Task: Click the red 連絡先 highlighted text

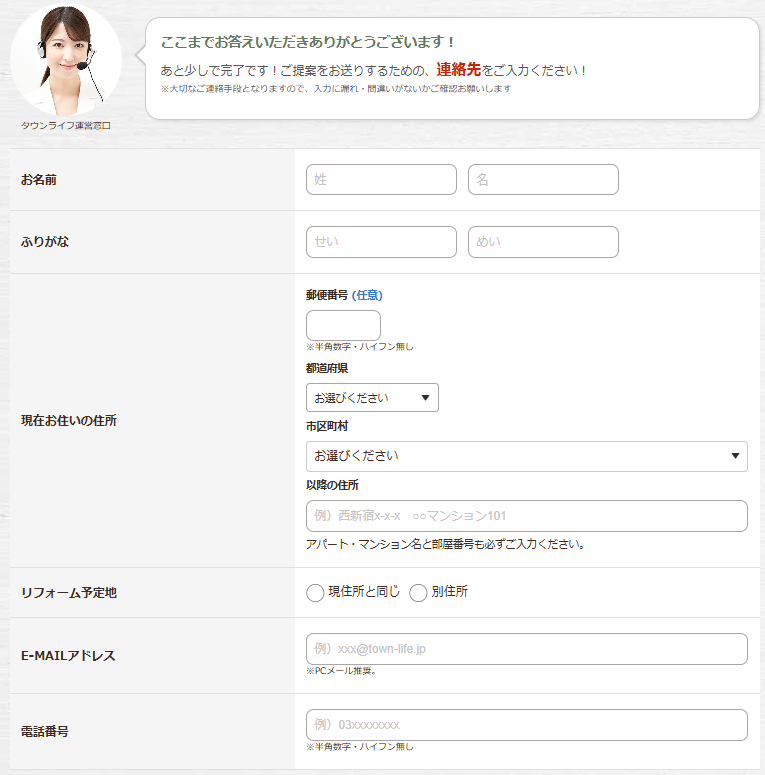Action: (x=458, y=70)
